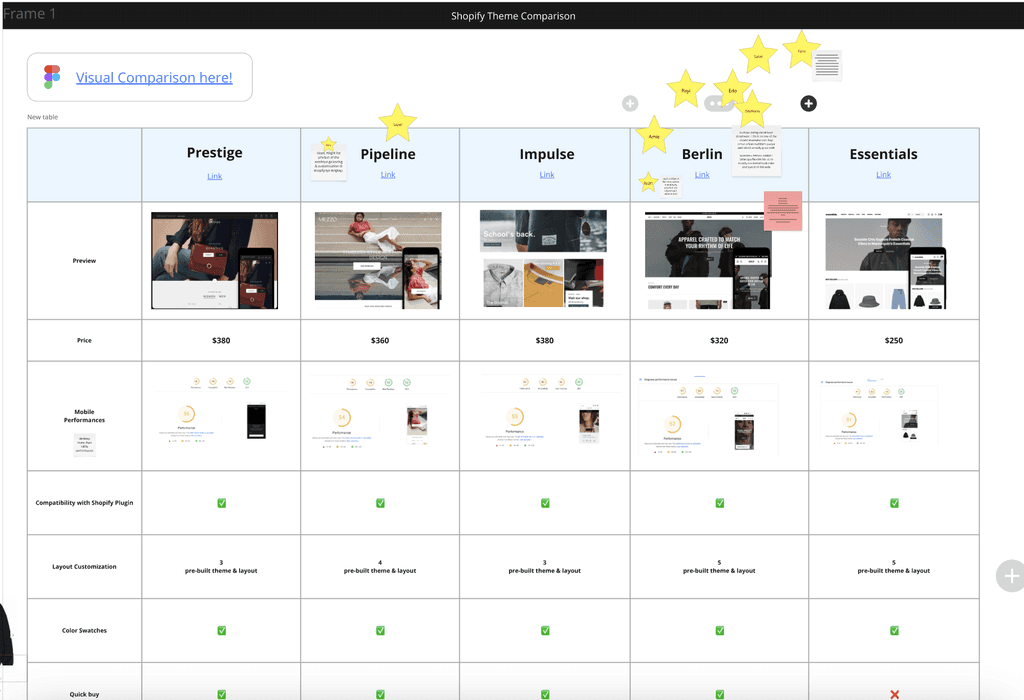Click the dark plus button above the table
This screenshot has width=1024, height=700.
(808, 103)
